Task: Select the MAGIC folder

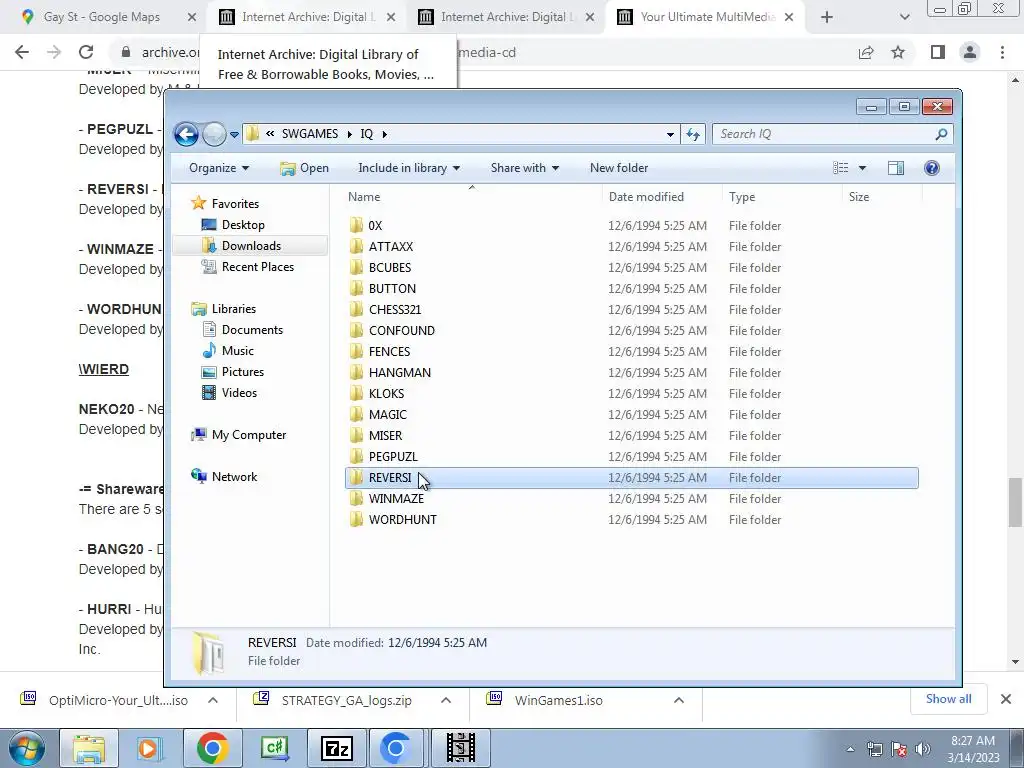Action: pos(387,415)
